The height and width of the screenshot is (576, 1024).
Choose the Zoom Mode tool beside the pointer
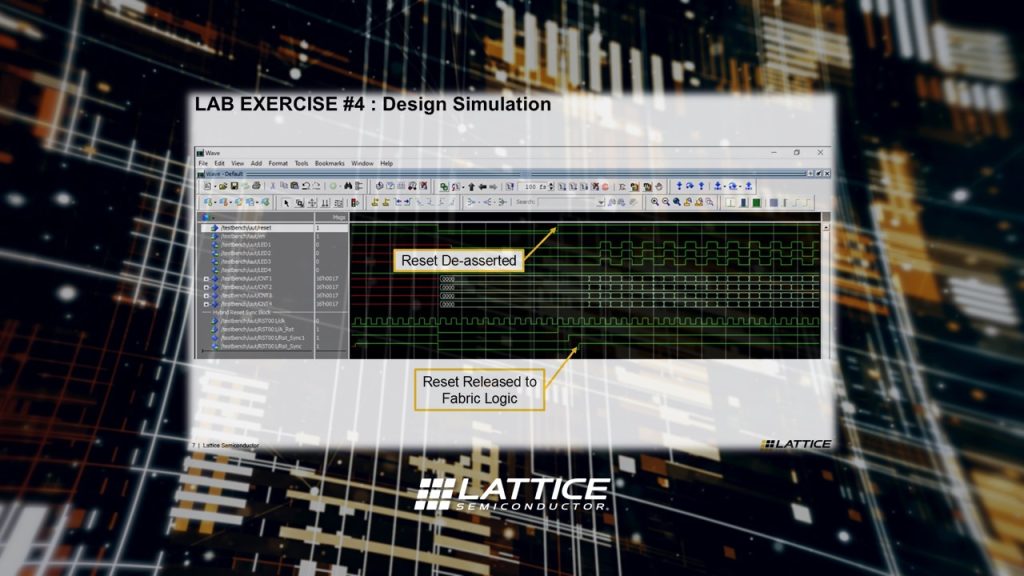coord(299,203)
